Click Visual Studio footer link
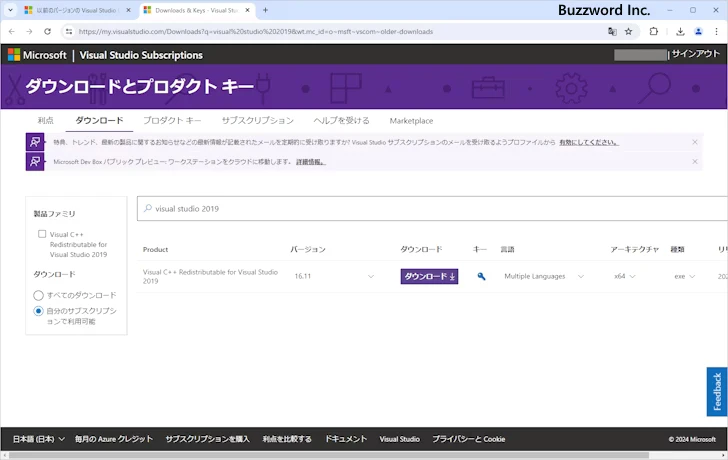This screenshot has width=728, height=460. [x=400, y=439]
